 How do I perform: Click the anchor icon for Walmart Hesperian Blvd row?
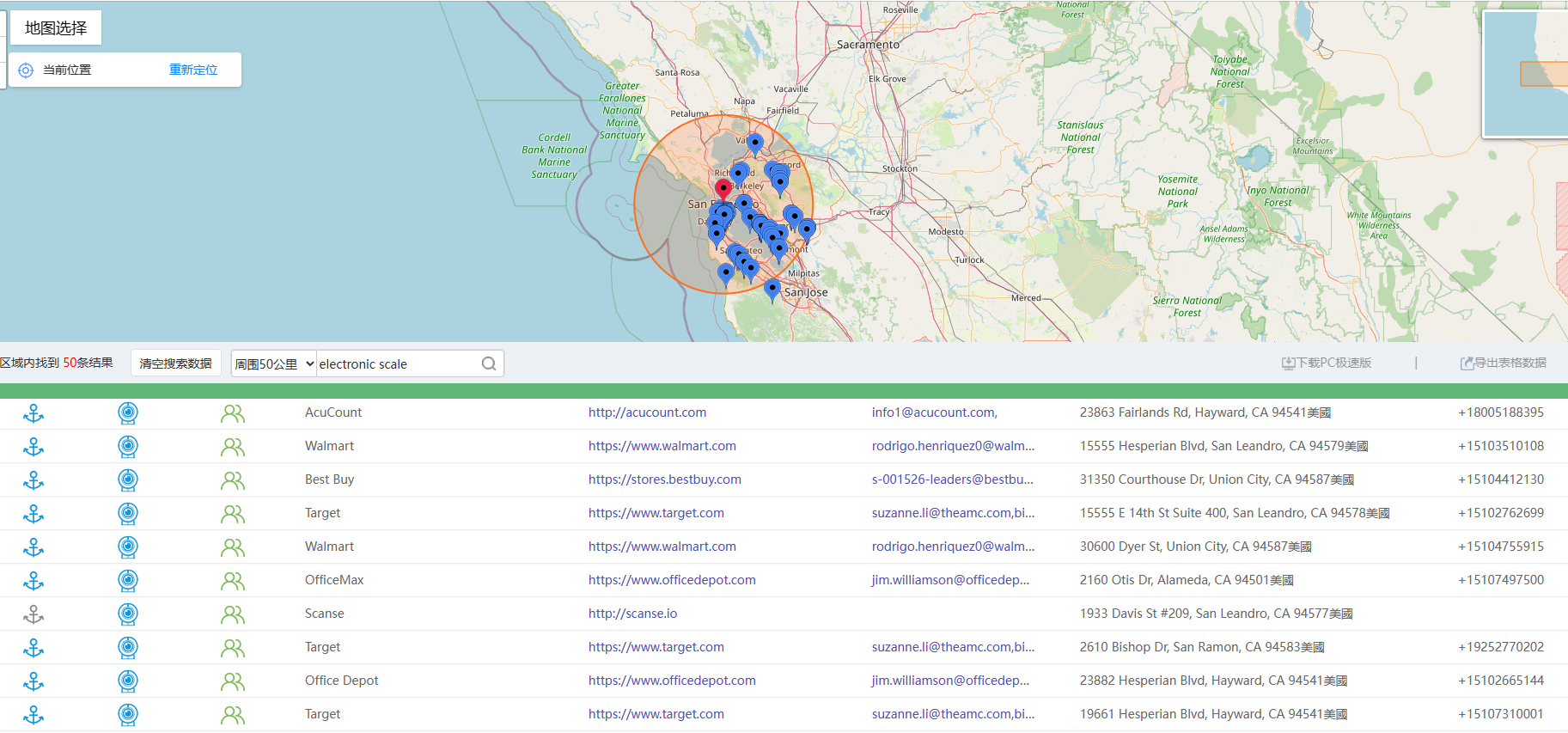[x=34, y=447]
